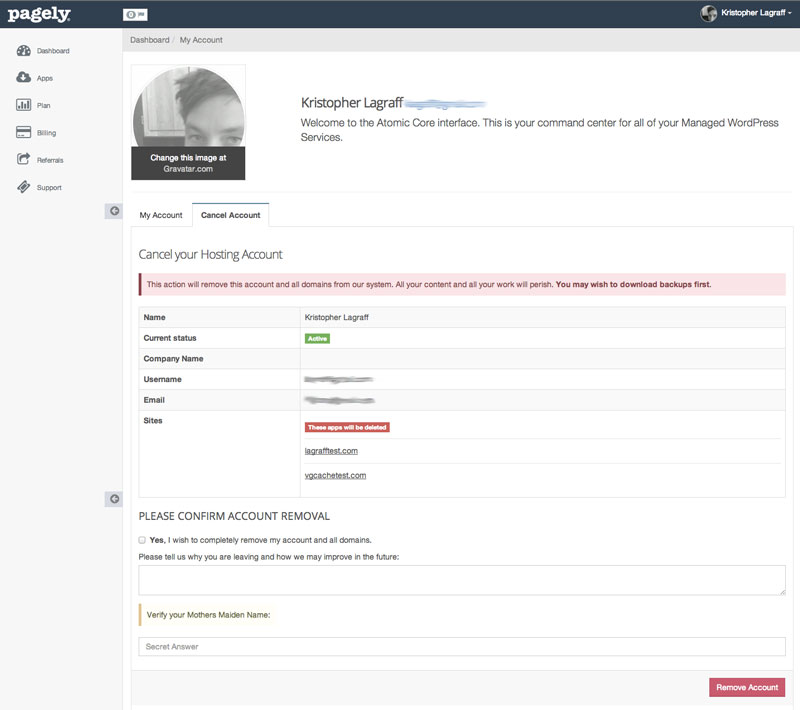The image size is (800, 710).
Task: Click Verify your Mothers Maiden Name text
Action: (208, 615)
